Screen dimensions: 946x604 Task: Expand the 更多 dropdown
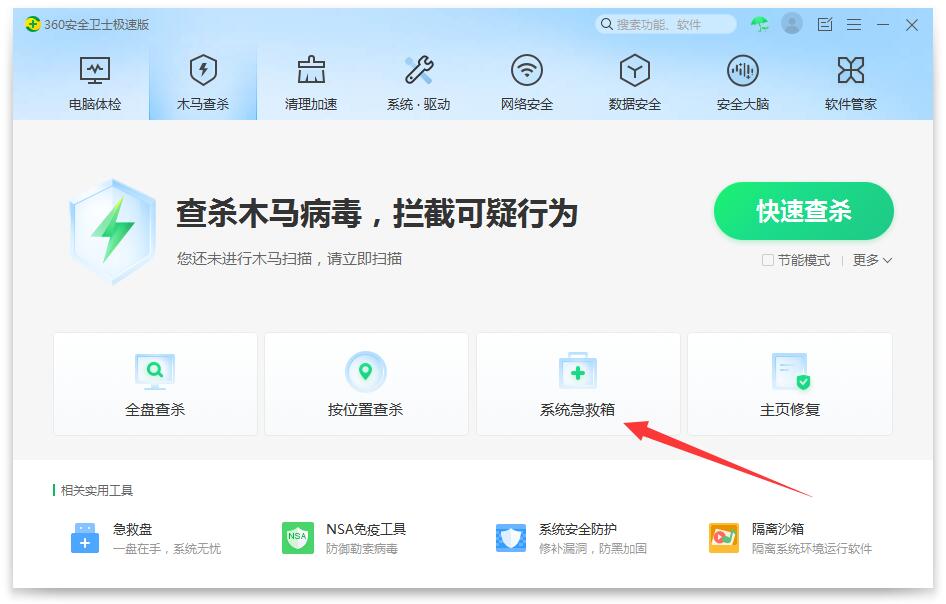pyautogui.click(x=872, y=260)
